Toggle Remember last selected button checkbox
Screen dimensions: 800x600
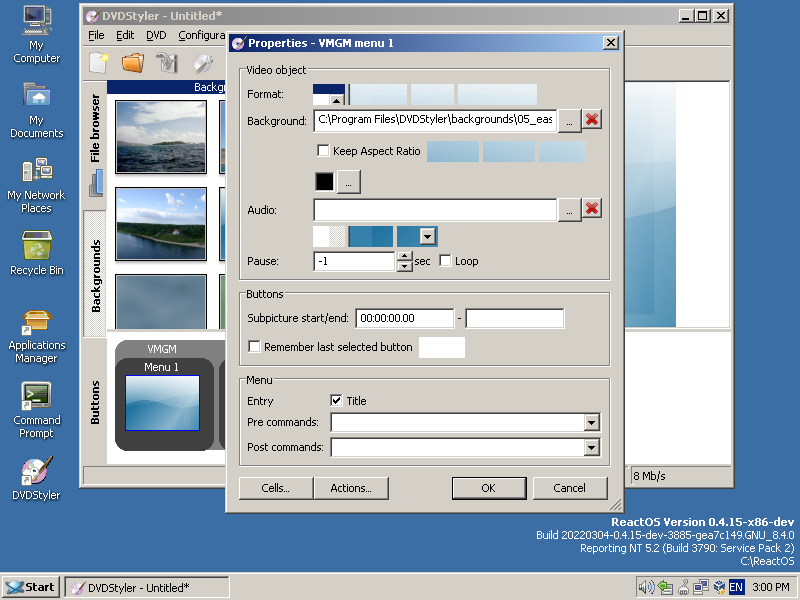pyautogui.click(x=254, y=347)
